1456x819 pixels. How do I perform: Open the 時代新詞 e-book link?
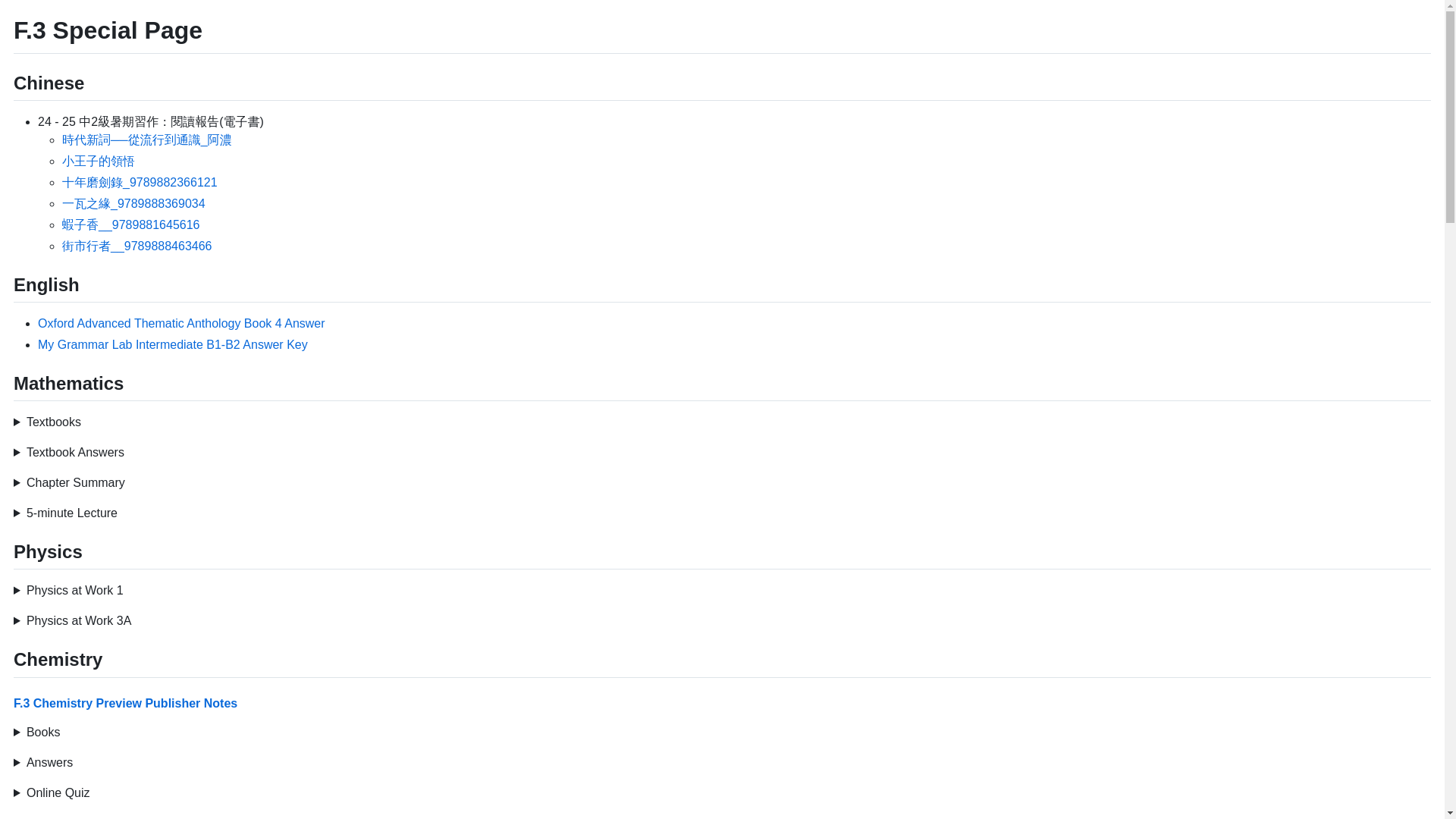click(147, 140)
